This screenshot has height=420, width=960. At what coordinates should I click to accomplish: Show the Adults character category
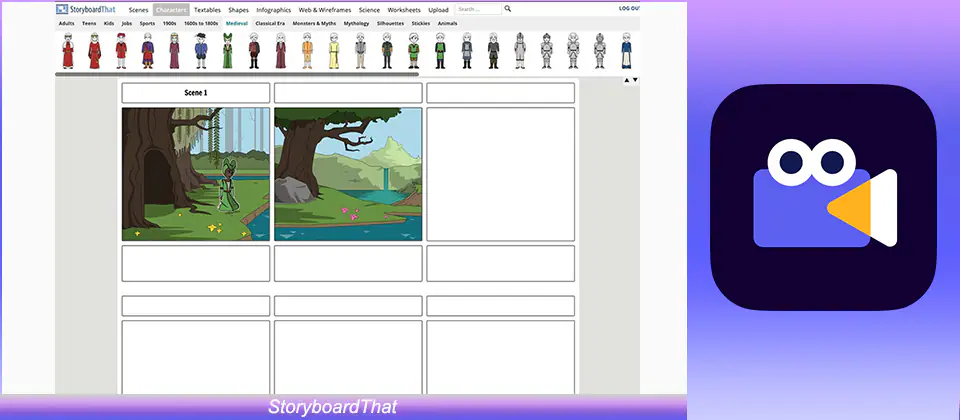click(x=67, y=23)
